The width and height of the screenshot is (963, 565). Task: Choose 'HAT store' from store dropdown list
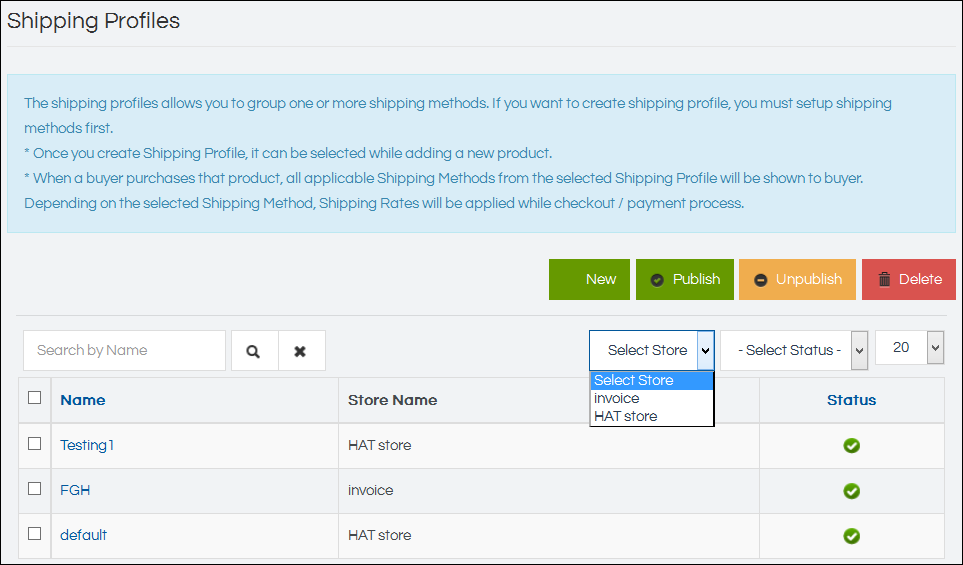click(652, 416)
